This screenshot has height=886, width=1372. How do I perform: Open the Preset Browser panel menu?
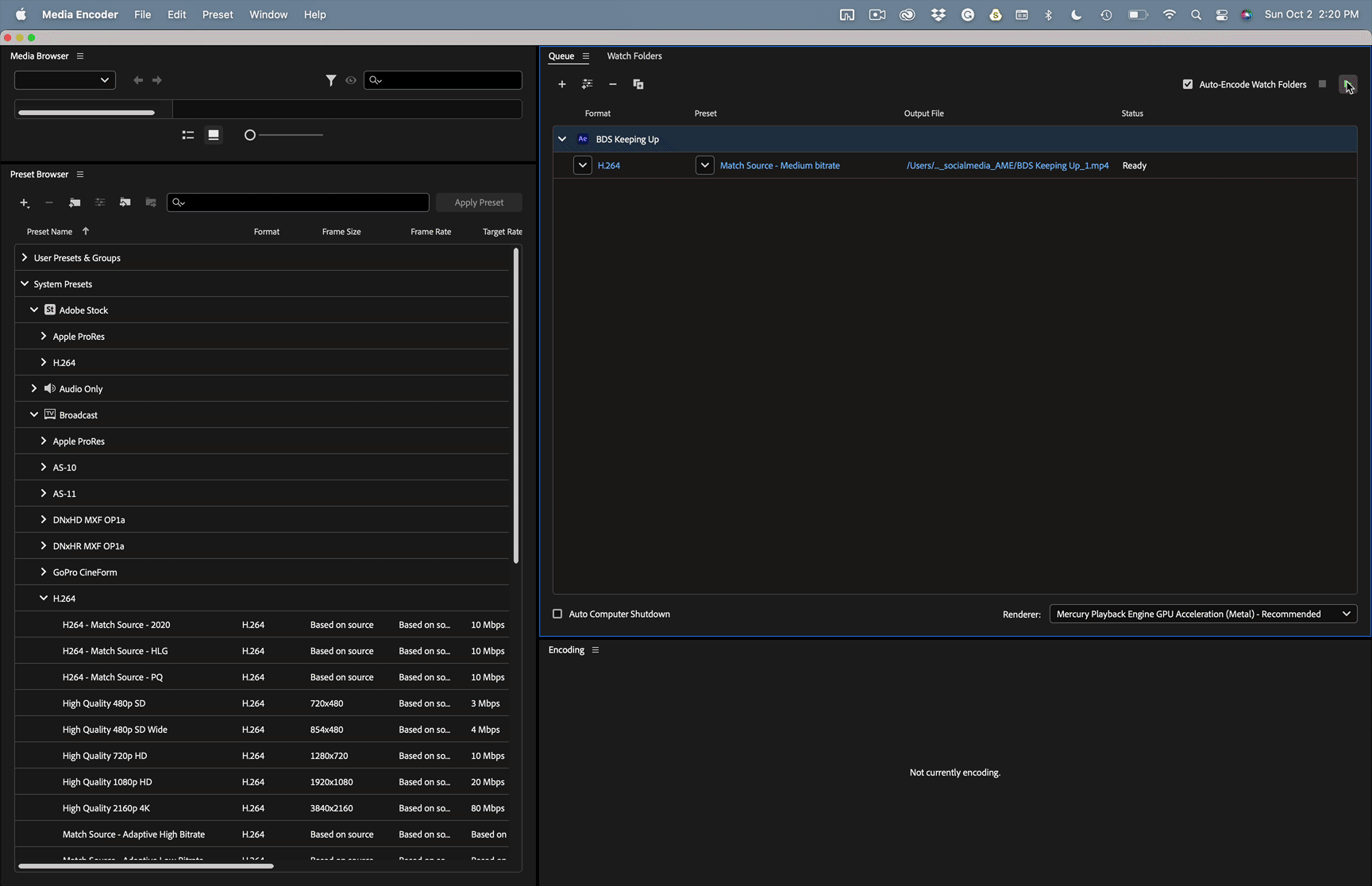pyautogui.click(x=80, y=175)
